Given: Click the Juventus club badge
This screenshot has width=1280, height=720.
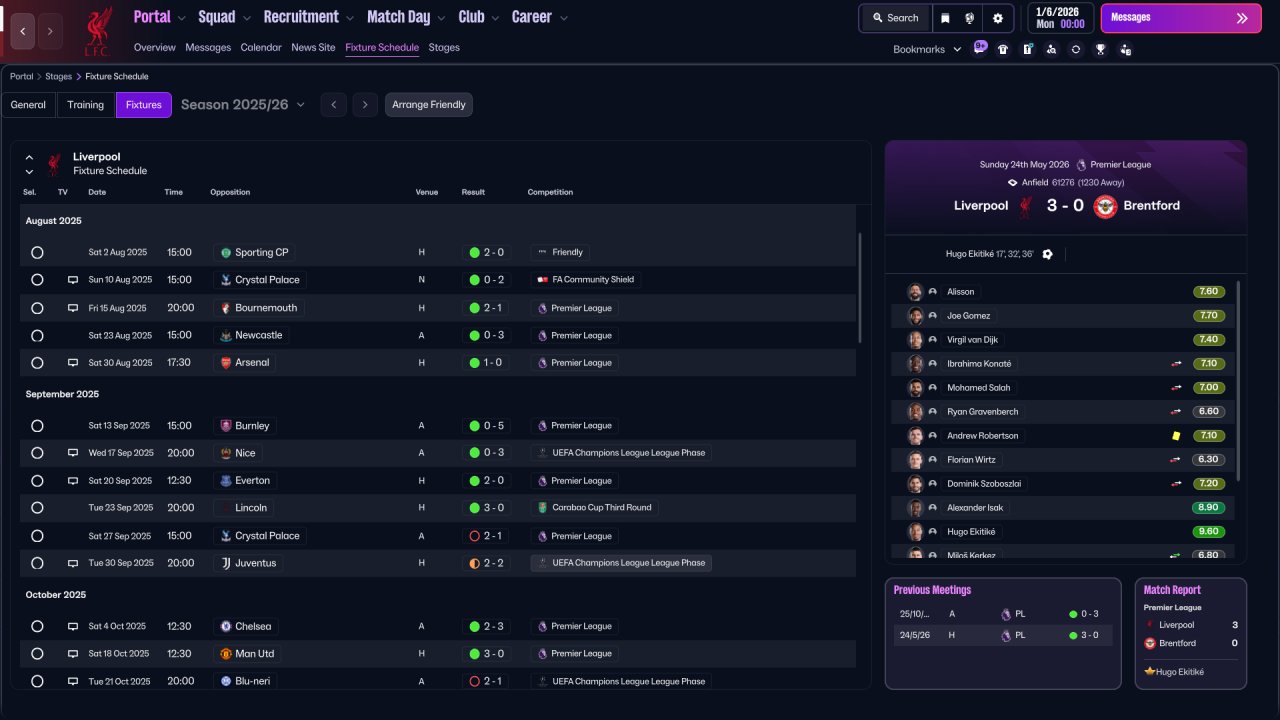Looking at the screenshot, I should click(226, 563).
